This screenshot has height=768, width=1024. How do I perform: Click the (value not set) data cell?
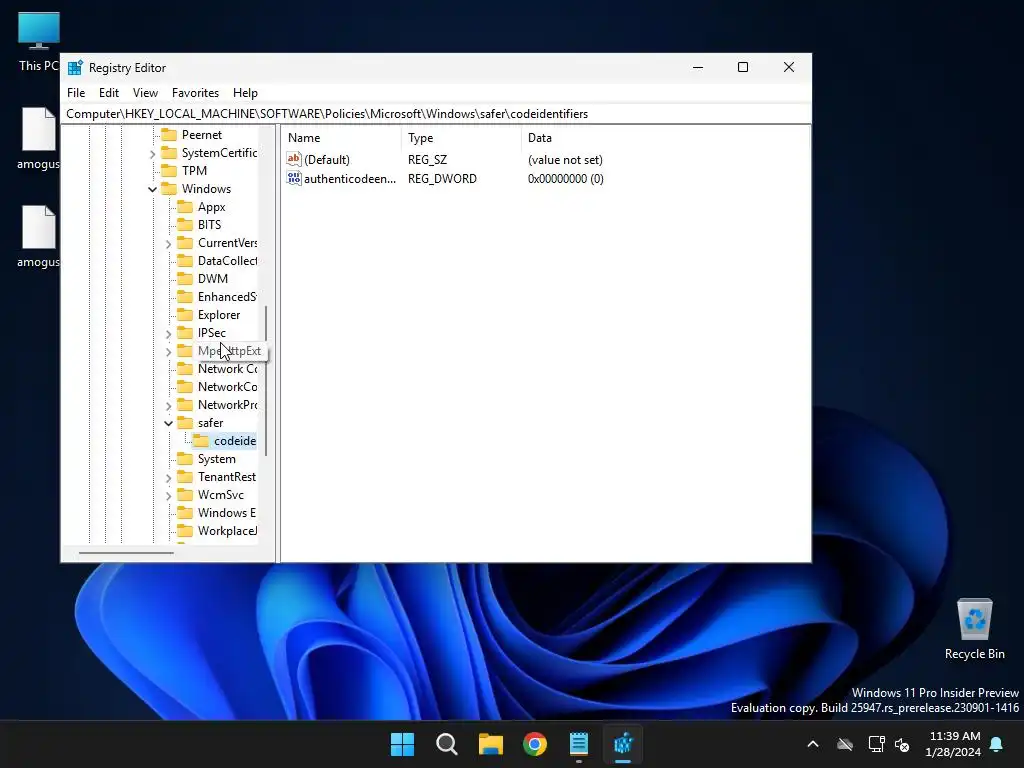(x=566, y=159)
